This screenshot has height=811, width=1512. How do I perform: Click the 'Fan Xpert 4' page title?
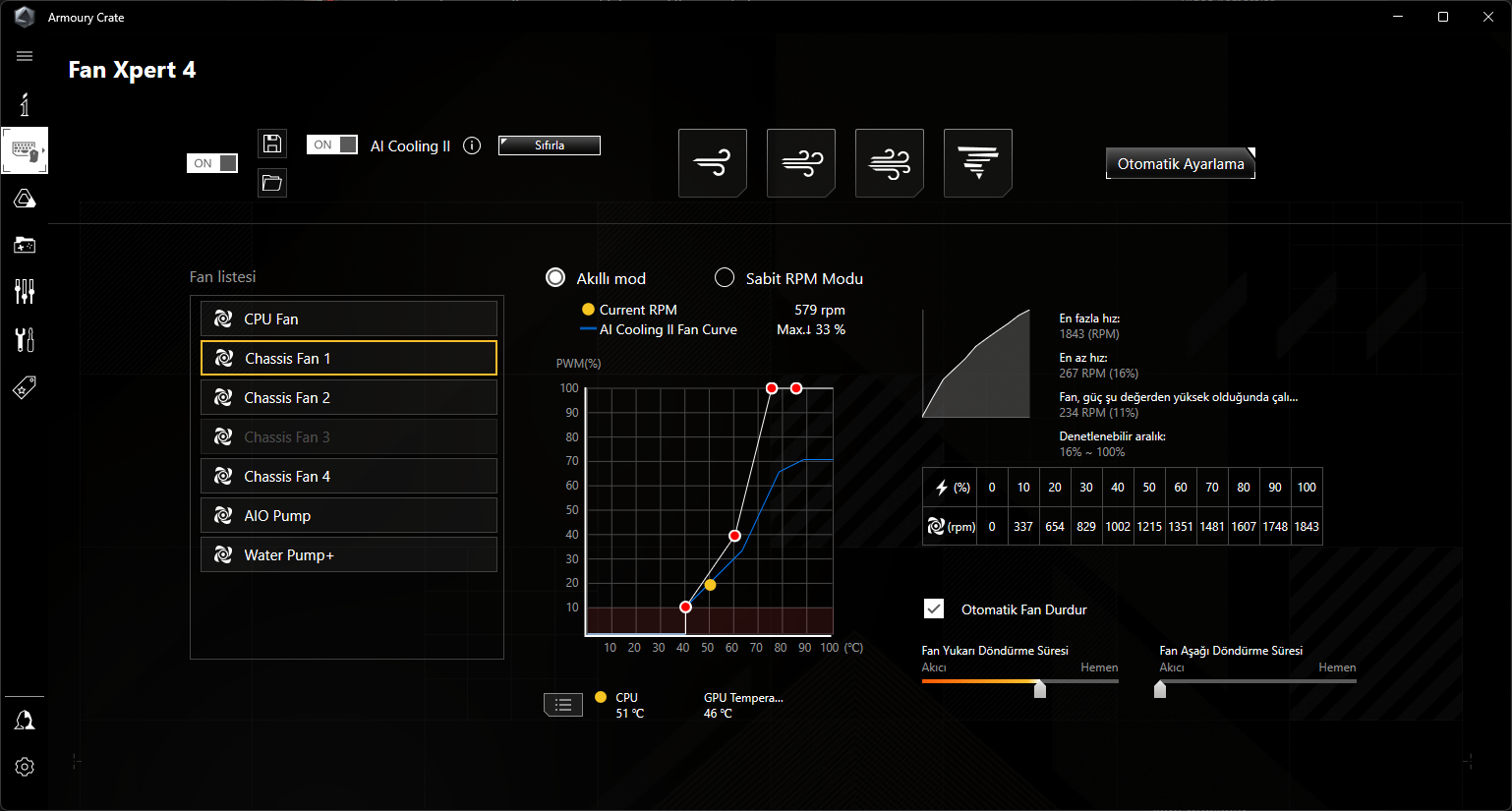(132, 70)
